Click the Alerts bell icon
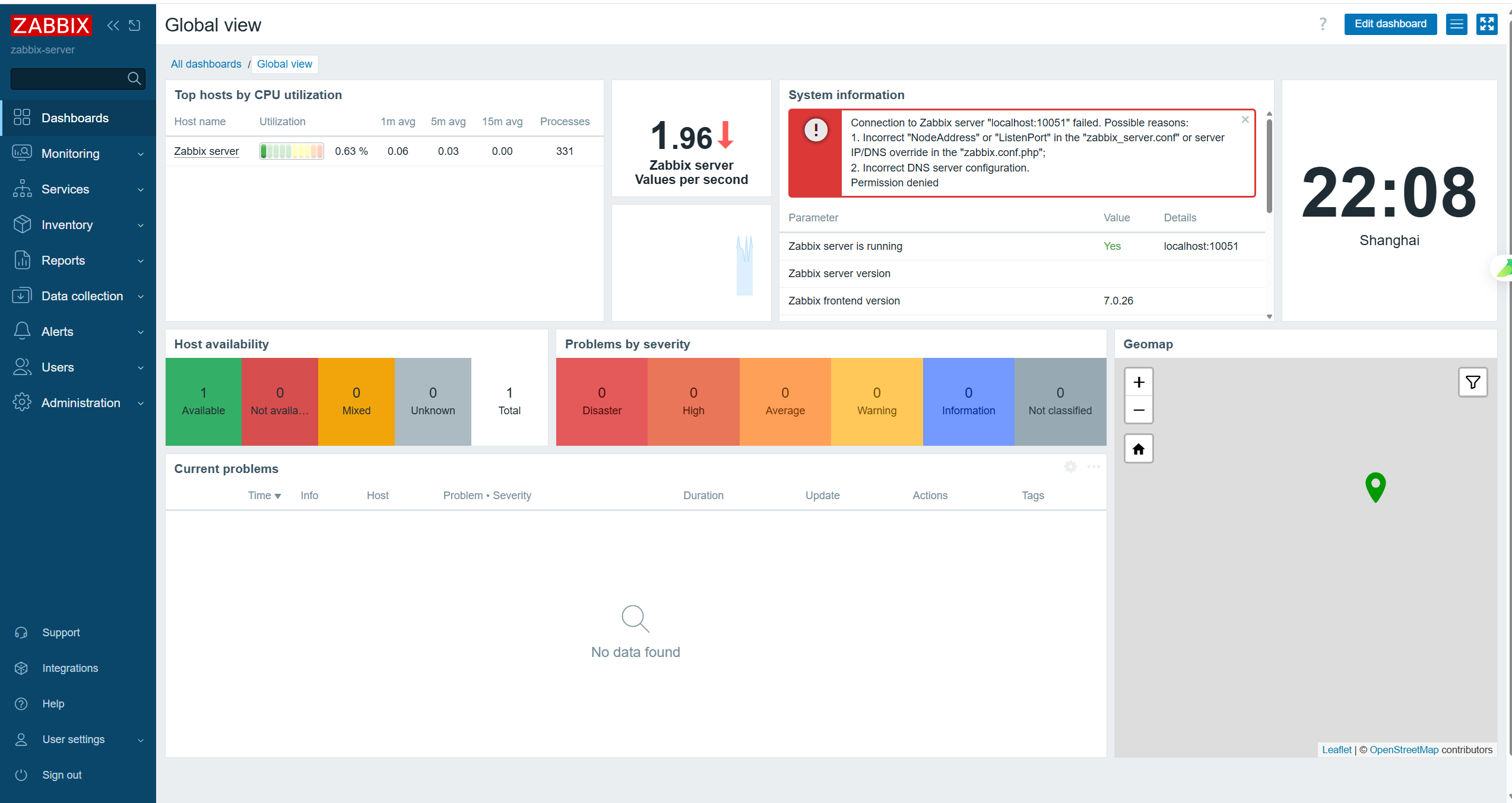1512x803 pixels. pos(22,331)
